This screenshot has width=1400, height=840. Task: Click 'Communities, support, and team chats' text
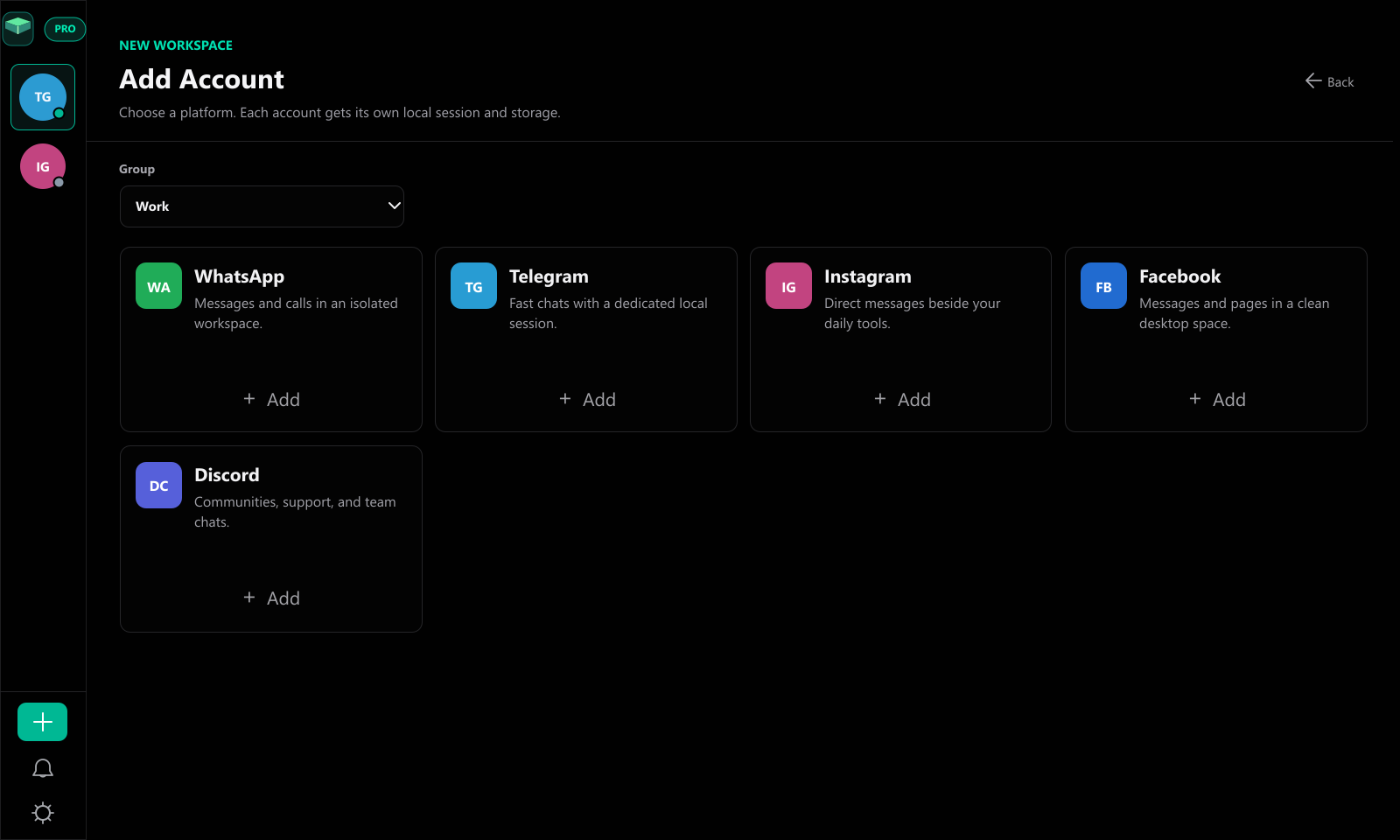[295, 512]
